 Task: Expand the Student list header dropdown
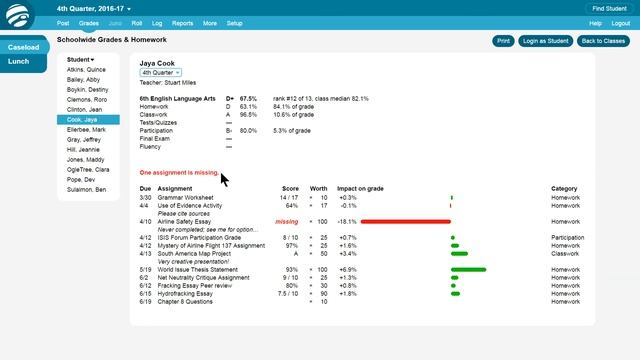[80, 60]
